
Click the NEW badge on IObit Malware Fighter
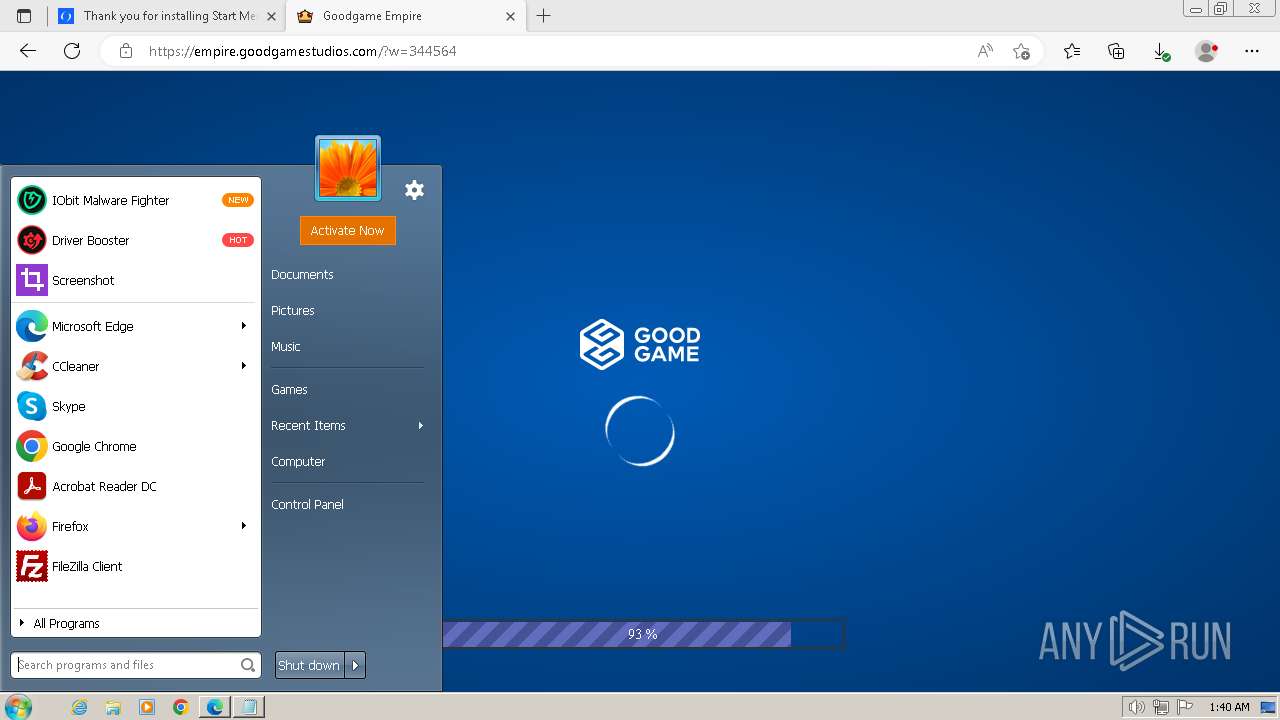238,200
